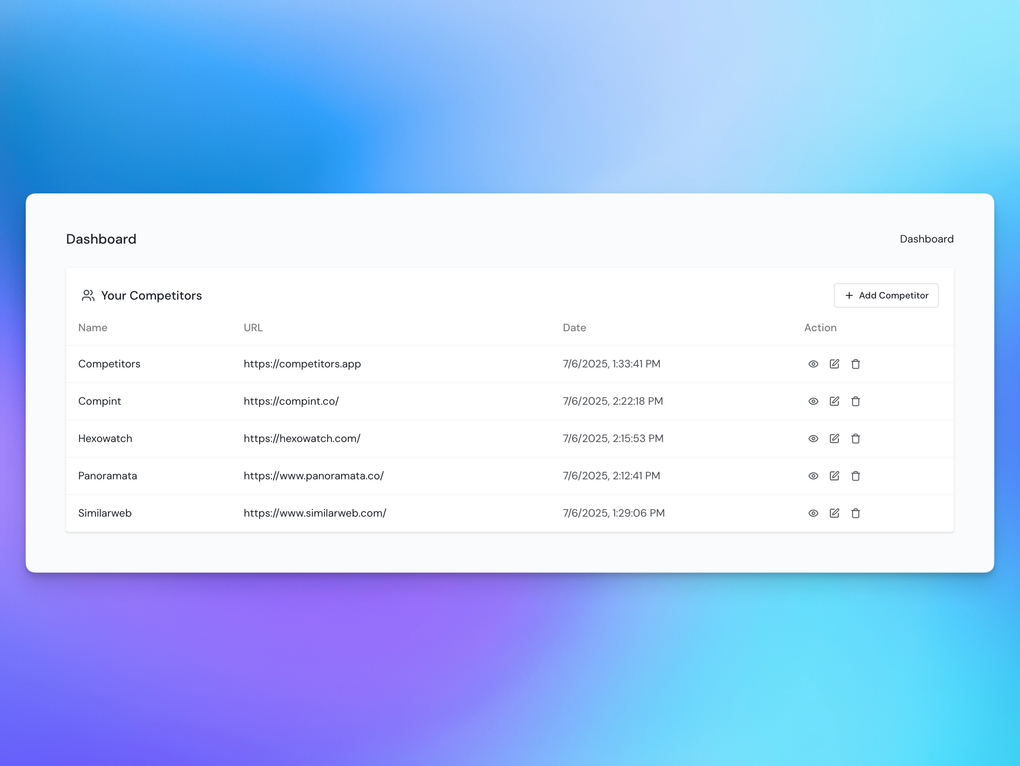The width and height of the screenshot is (1020, 766).
Task: Click the date 7/6/2025, 2:12:41 PM
Action: [611, 475]
